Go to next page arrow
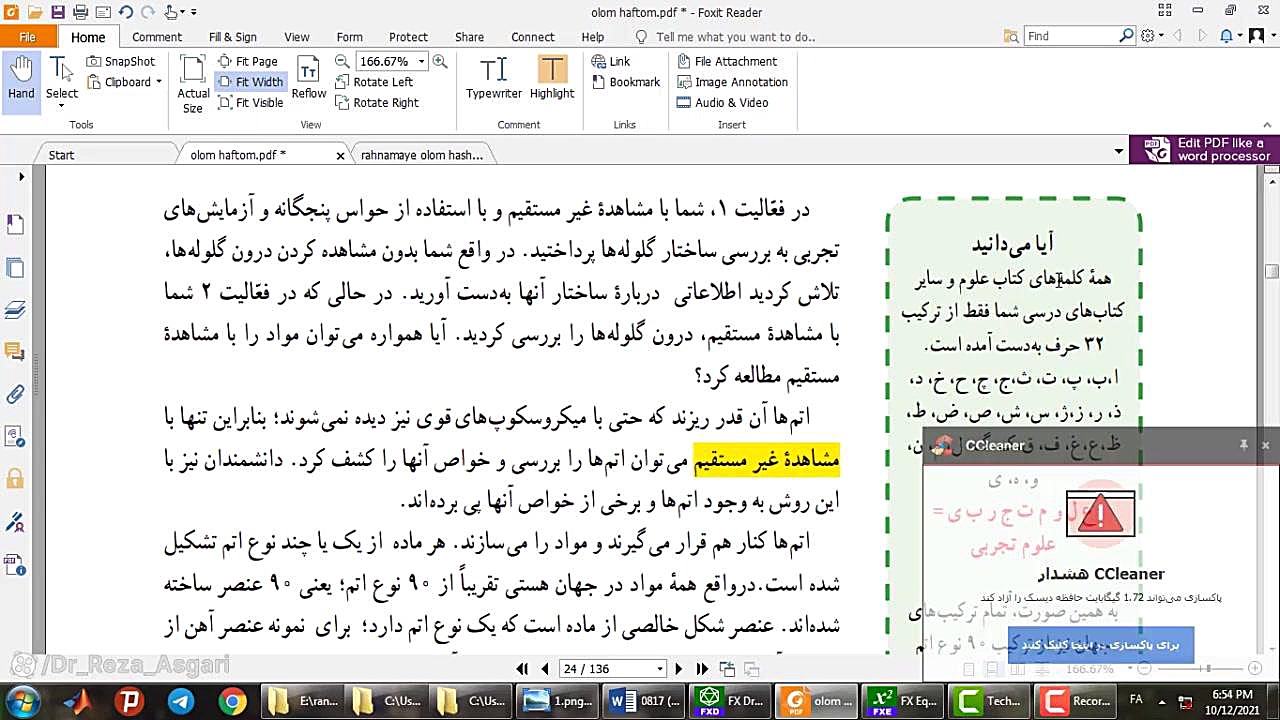The width and height of the screenshot is (1280, 720). coord(679,669)
